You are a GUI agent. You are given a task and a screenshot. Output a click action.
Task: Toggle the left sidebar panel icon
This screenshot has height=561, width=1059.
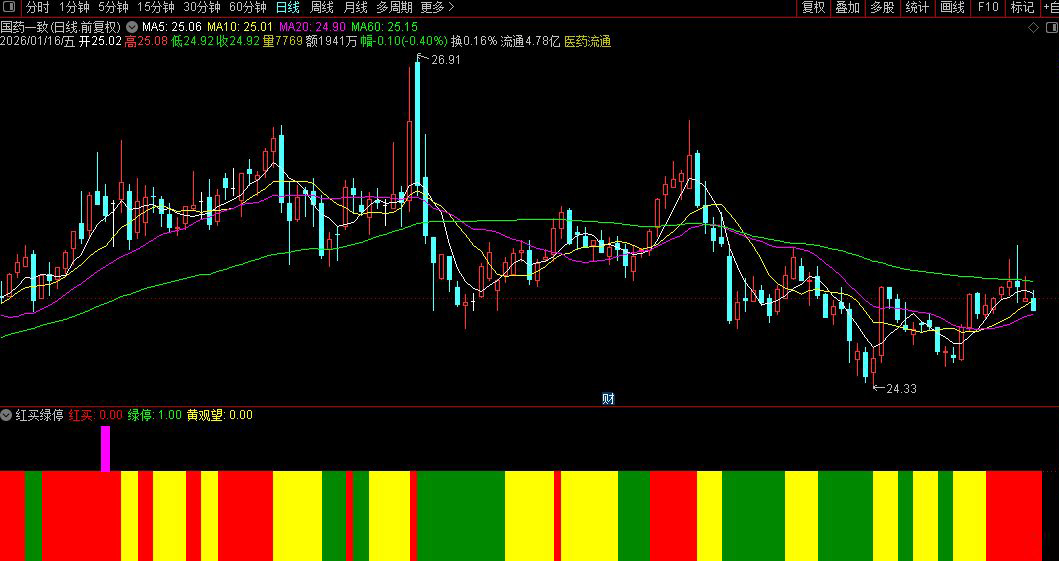(9, 8)
